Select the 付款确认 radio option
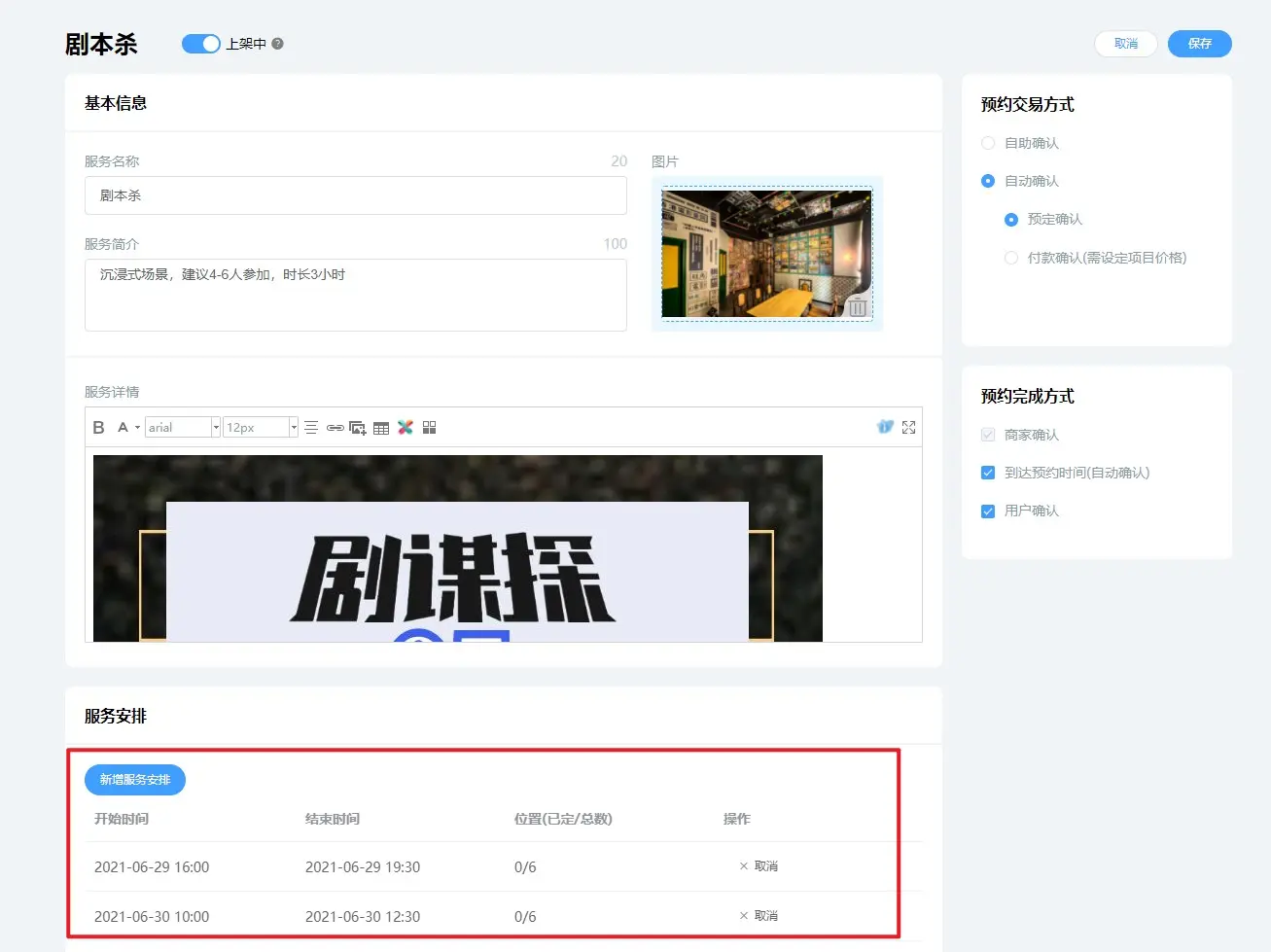 (1011, 258)
